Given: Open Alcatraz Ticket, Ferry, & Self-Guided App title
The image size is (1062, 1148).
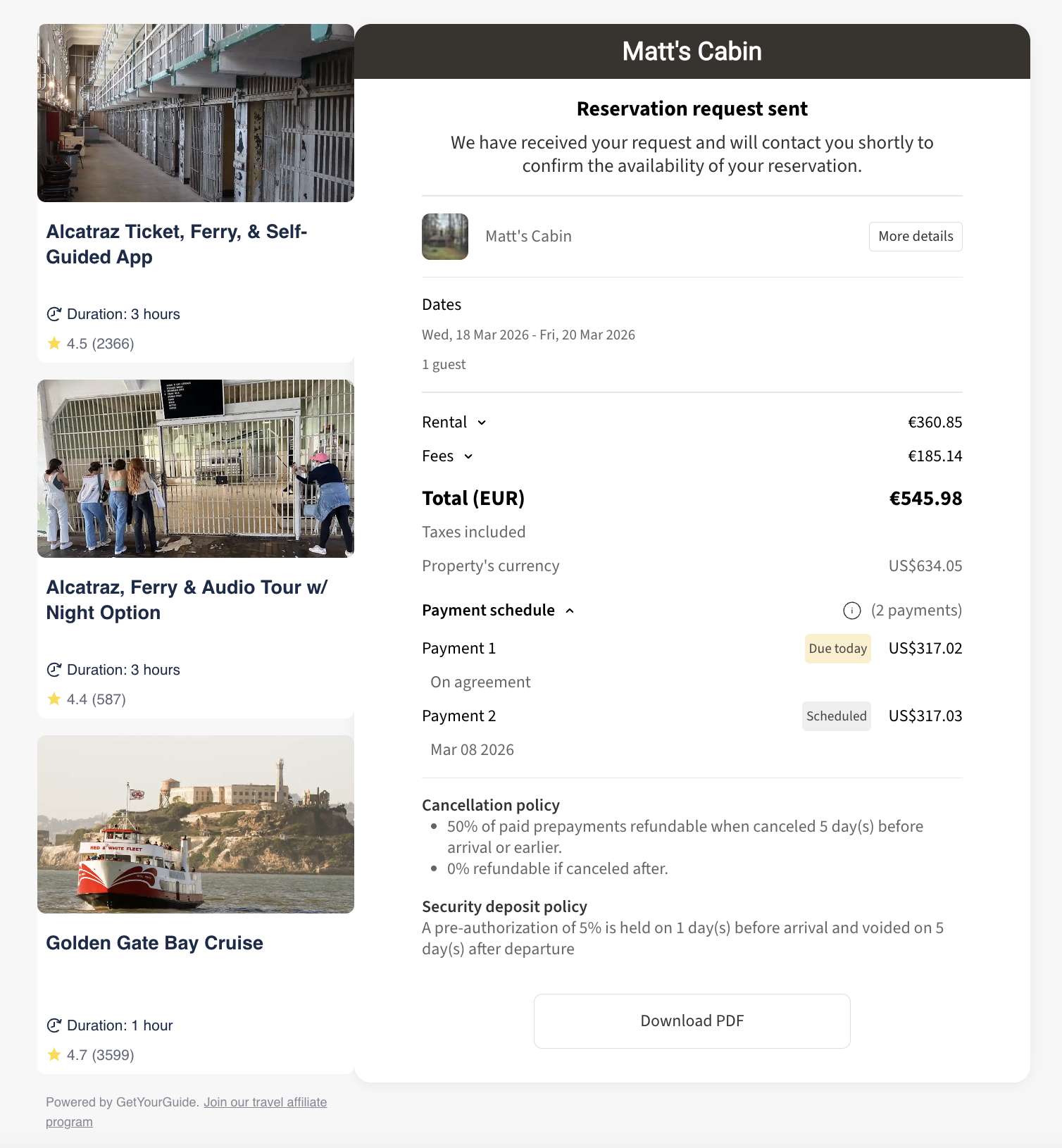Looking at the screenshot, I should 176,244.
